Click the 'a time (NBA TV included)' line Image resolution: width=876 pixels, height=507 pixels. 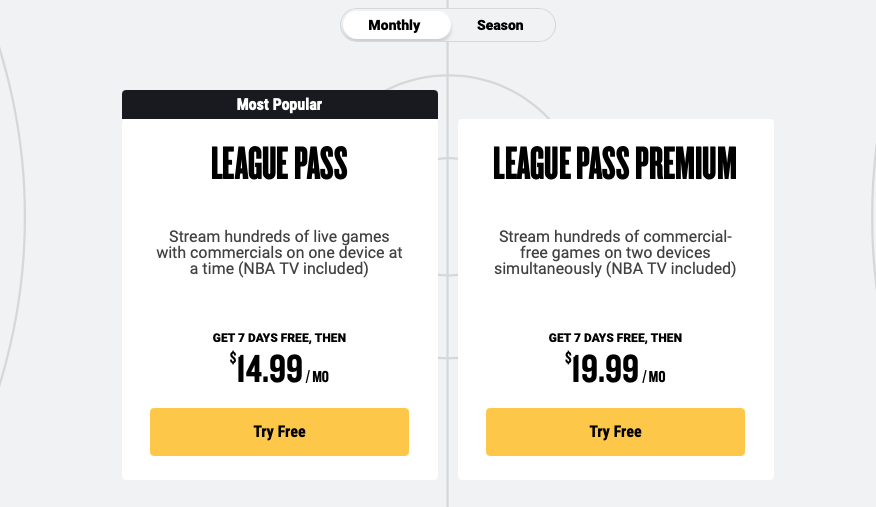click(x=279, y=269)
